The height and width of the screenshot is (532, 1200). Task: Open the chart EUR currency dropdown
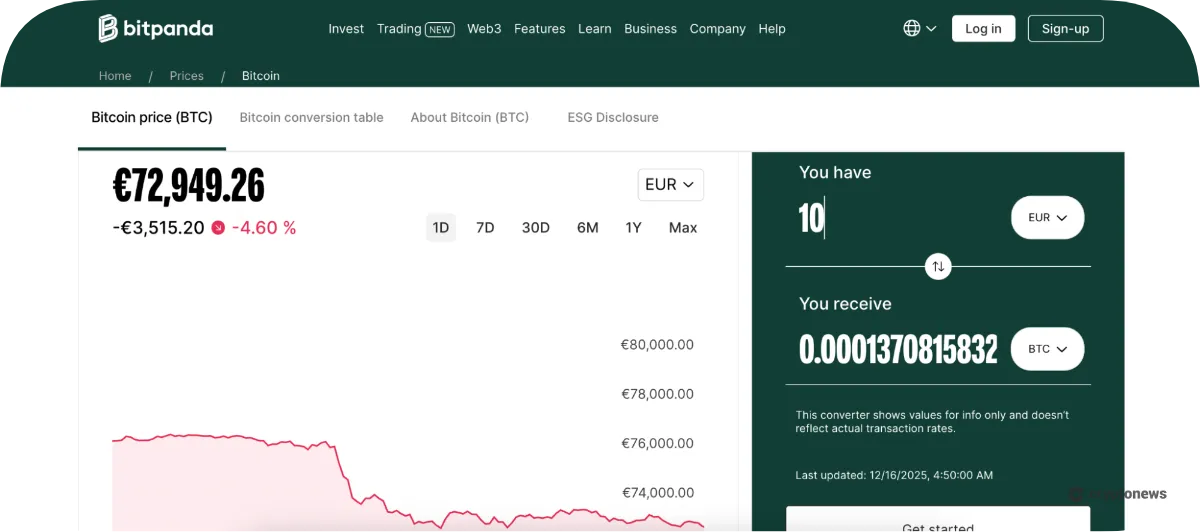click(671, 184)
